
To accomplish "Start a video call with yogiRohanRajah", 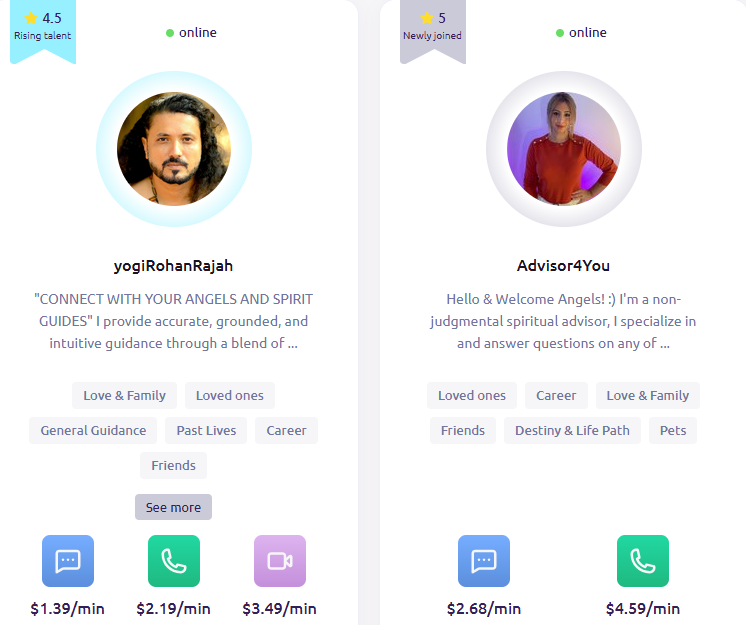I will point(280,561).
